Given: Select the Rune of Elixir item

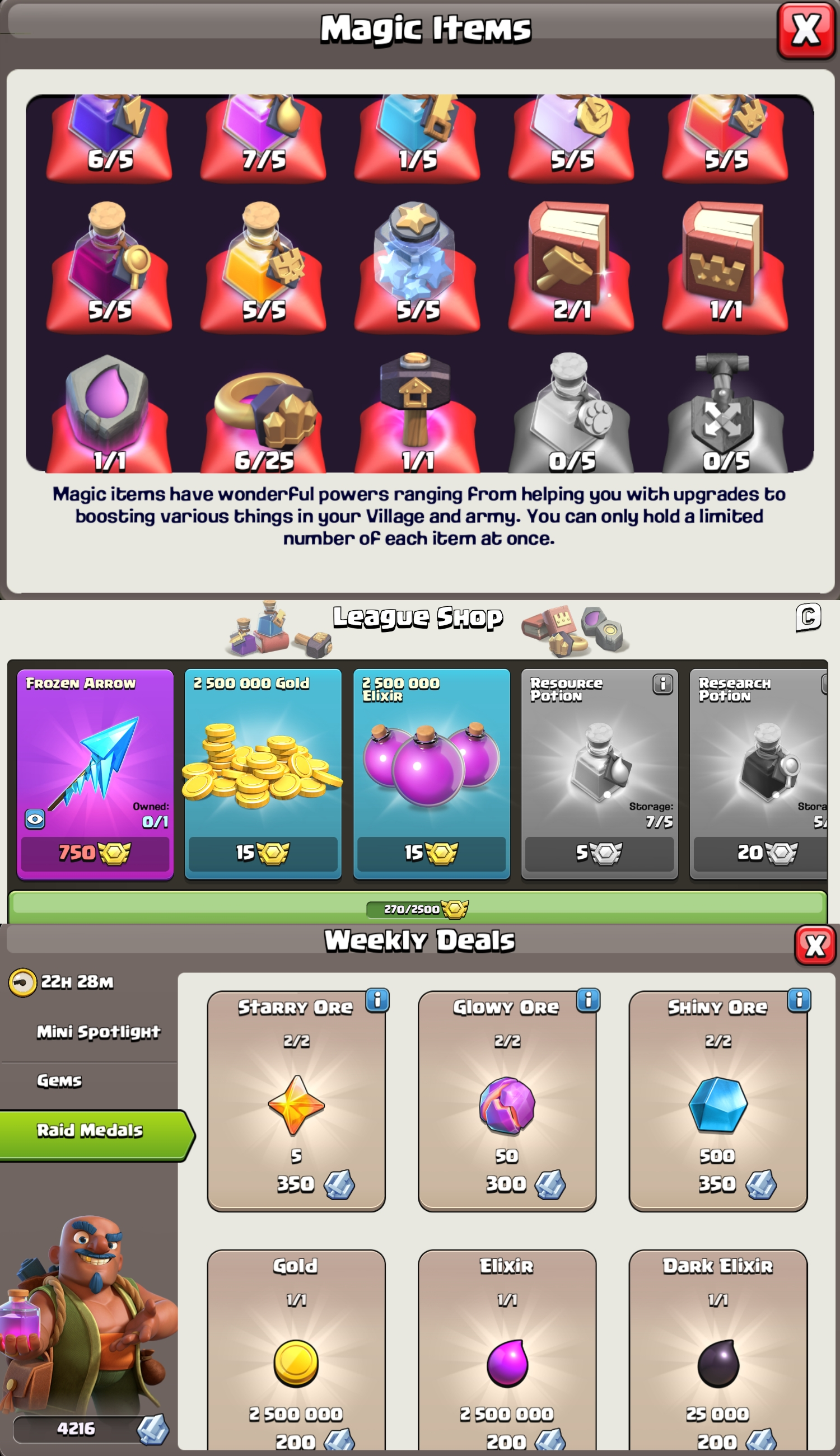Looking at the screenshot, I should pyautogui.click(x=109, y=413).
